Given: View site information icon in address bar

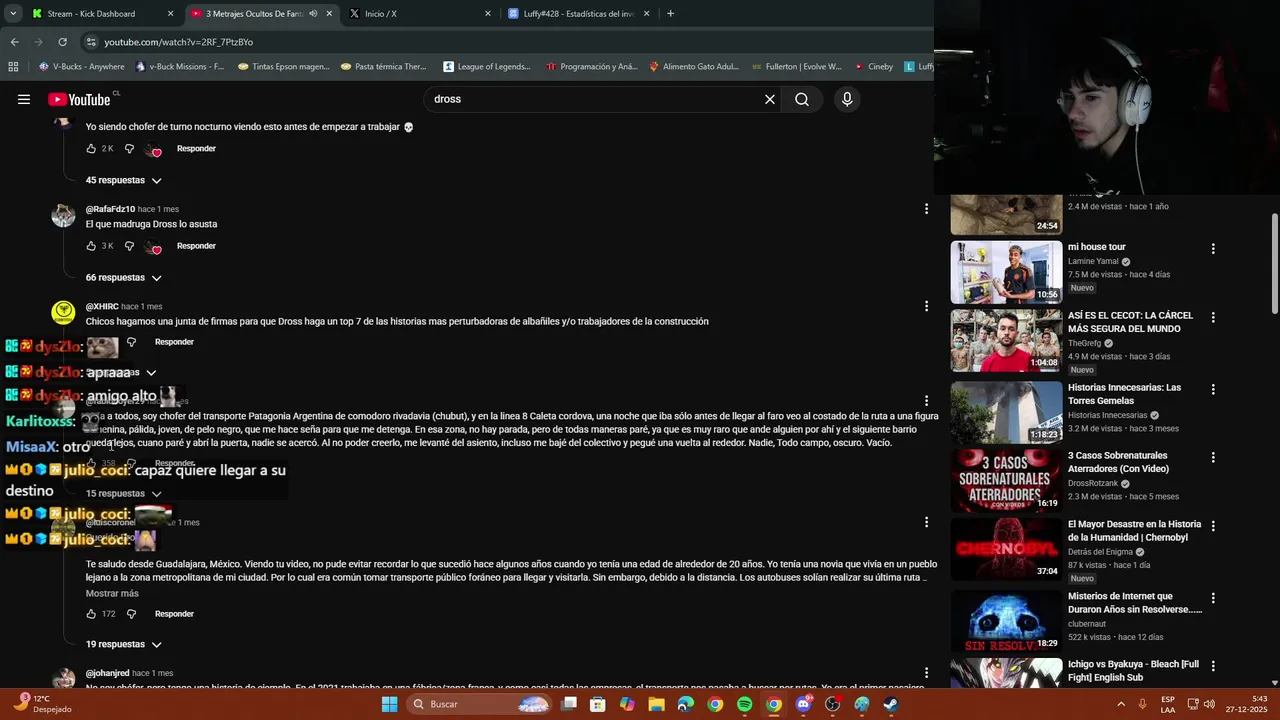Looking at the screenshot, I should [x=91, y=42].
